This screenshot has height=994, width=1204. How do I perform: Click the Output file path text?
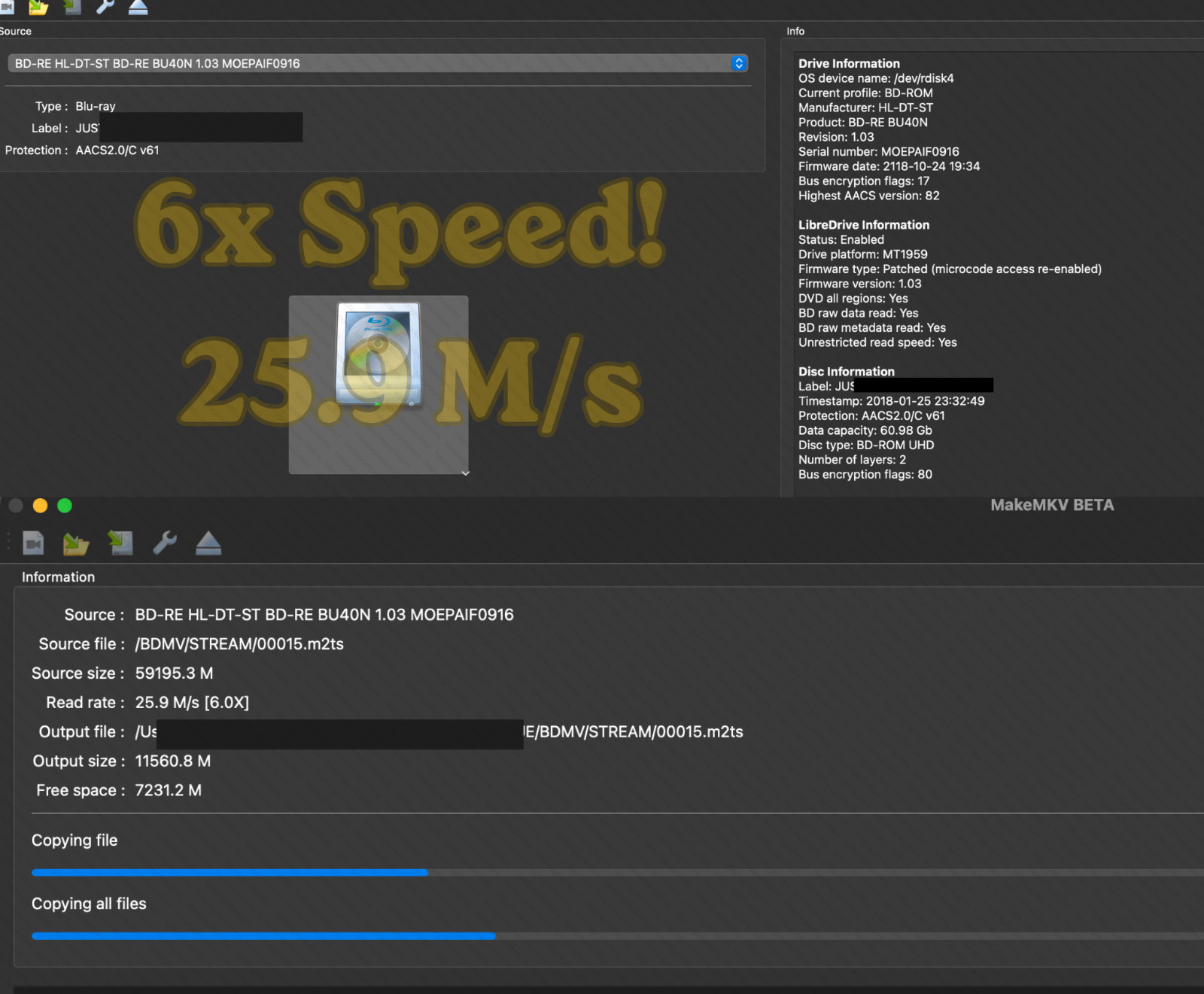[439, 732]
